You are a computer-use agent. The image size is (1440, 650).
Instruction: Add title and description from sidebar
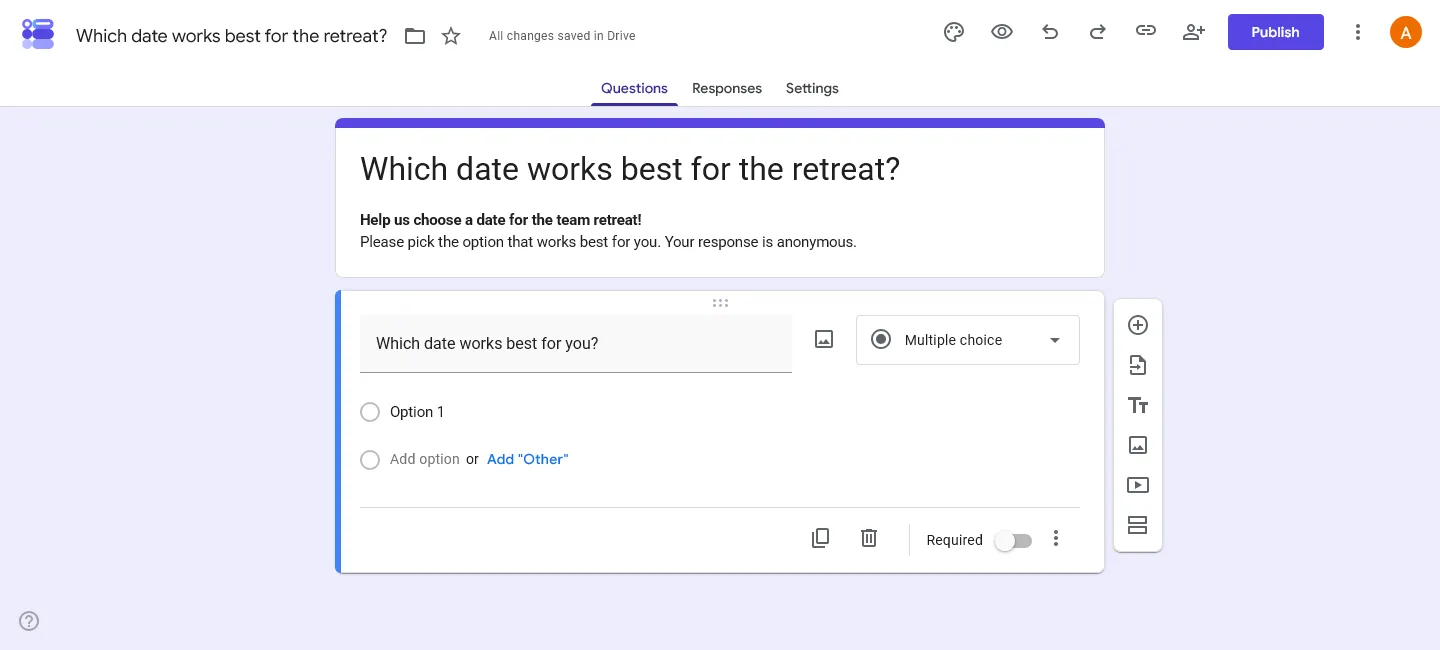click(1138, 405)
